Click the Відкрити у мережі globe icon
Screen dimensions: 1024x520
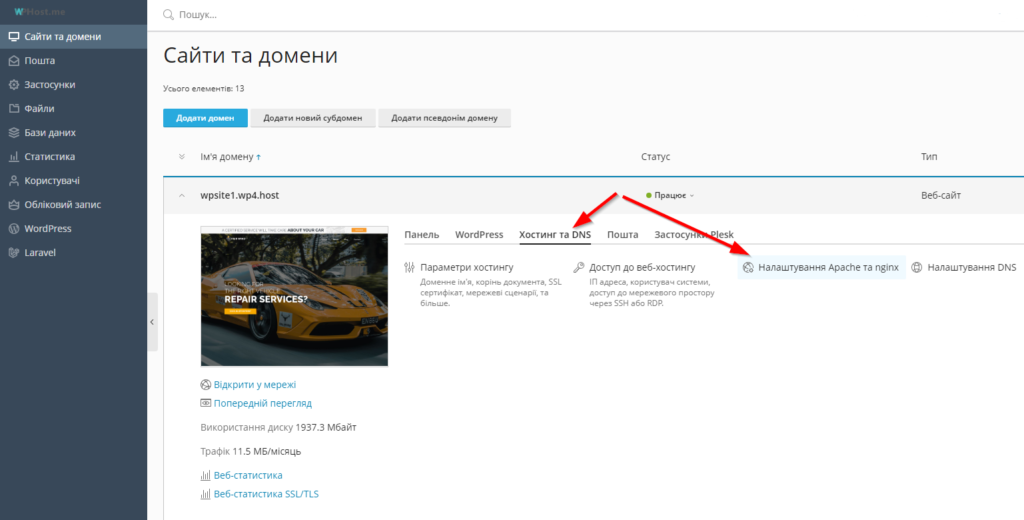206,385
